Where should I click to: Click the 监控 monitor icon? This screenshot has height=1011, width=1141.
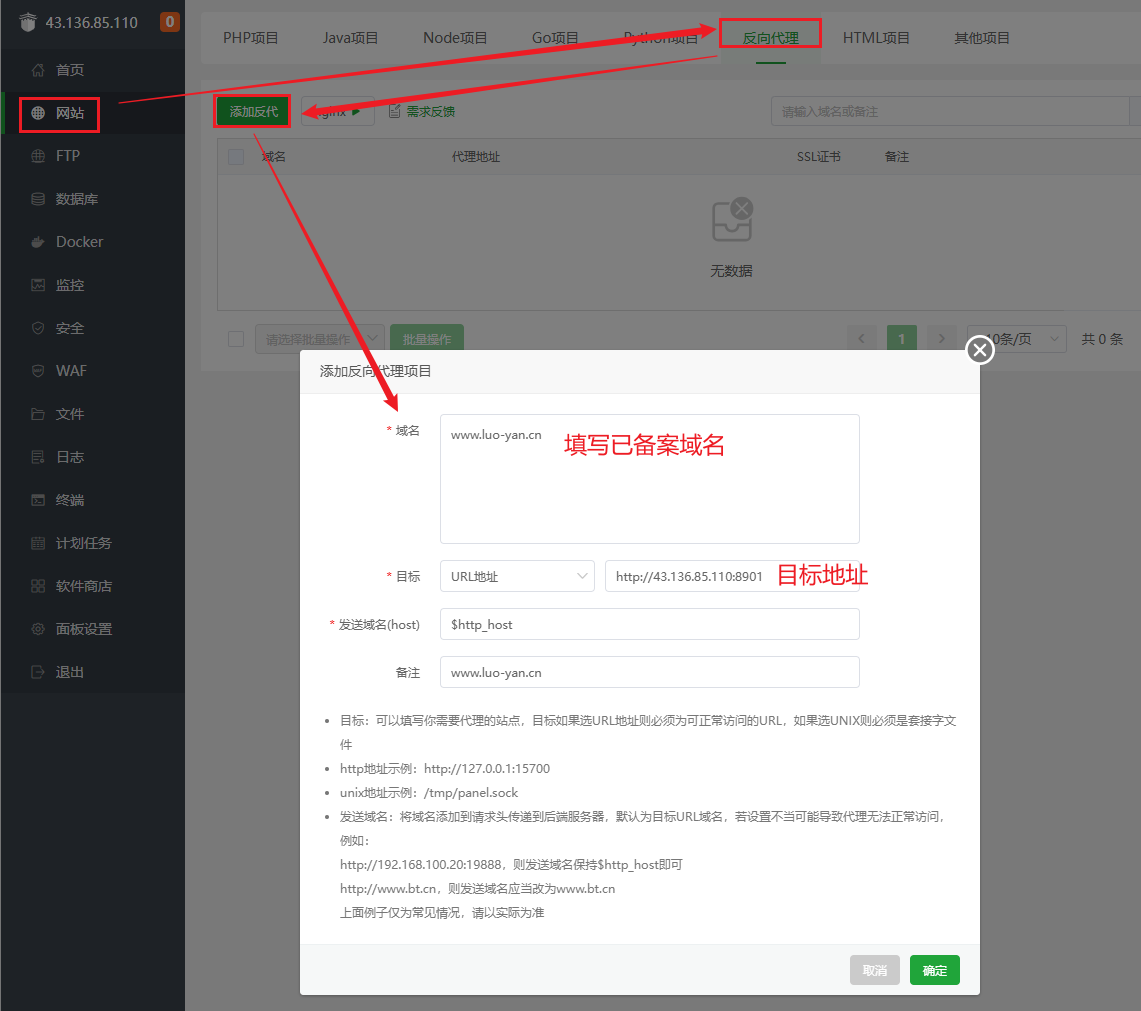[38, 285]
